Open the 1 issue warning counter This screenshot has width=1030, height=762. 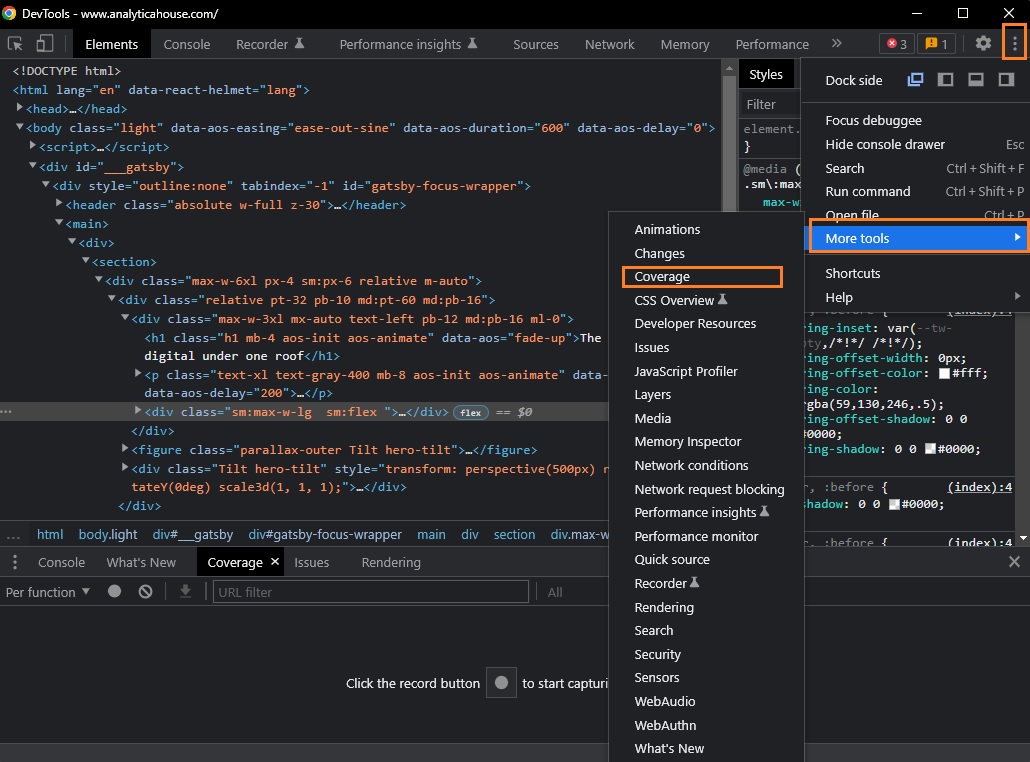click(936, 44)
